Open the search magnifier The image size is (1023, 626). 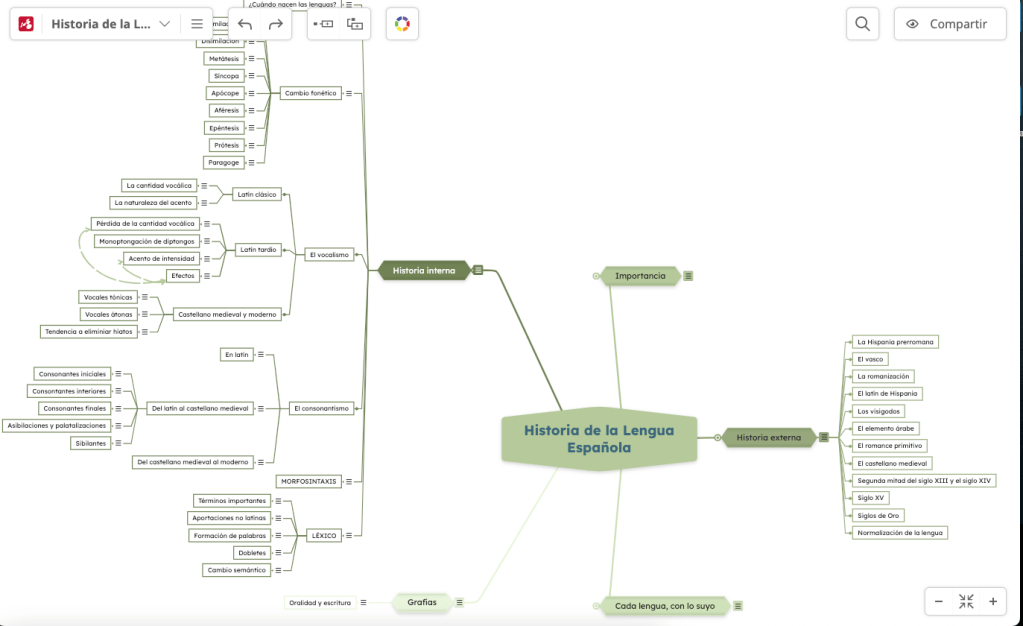click(x=862, y=24)
